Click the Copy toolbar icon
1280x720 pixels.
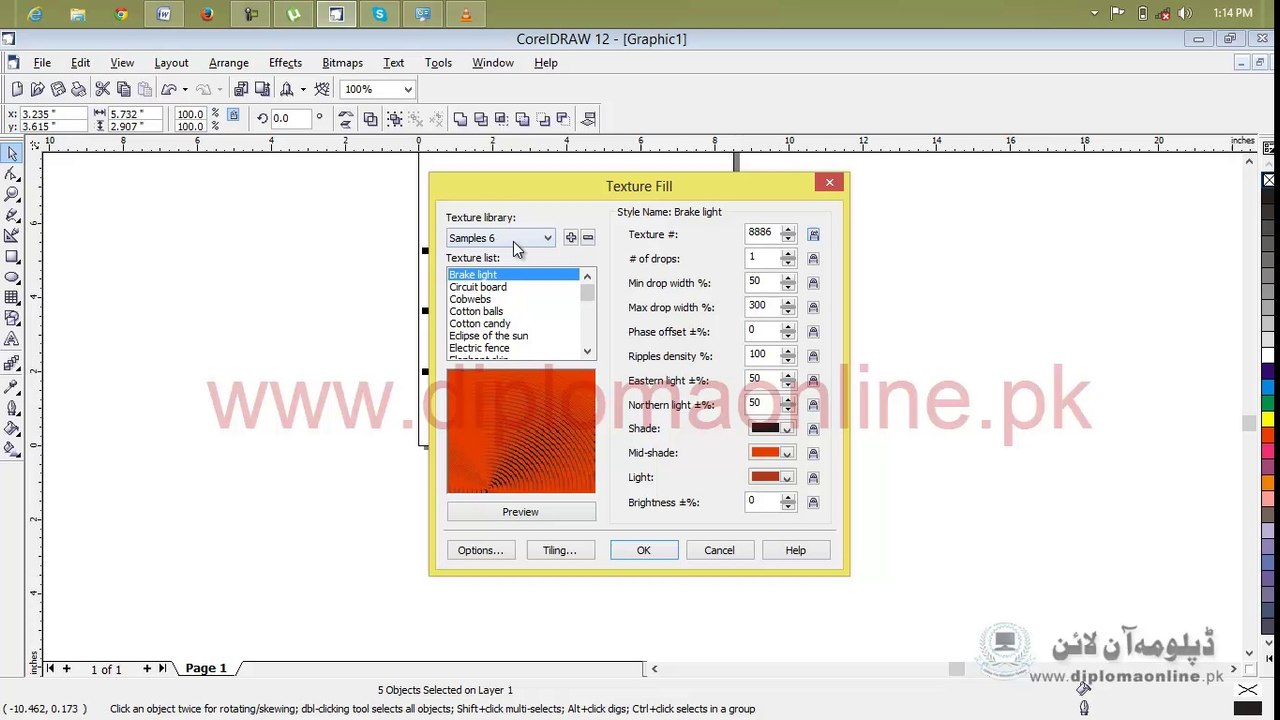(123, 90)
